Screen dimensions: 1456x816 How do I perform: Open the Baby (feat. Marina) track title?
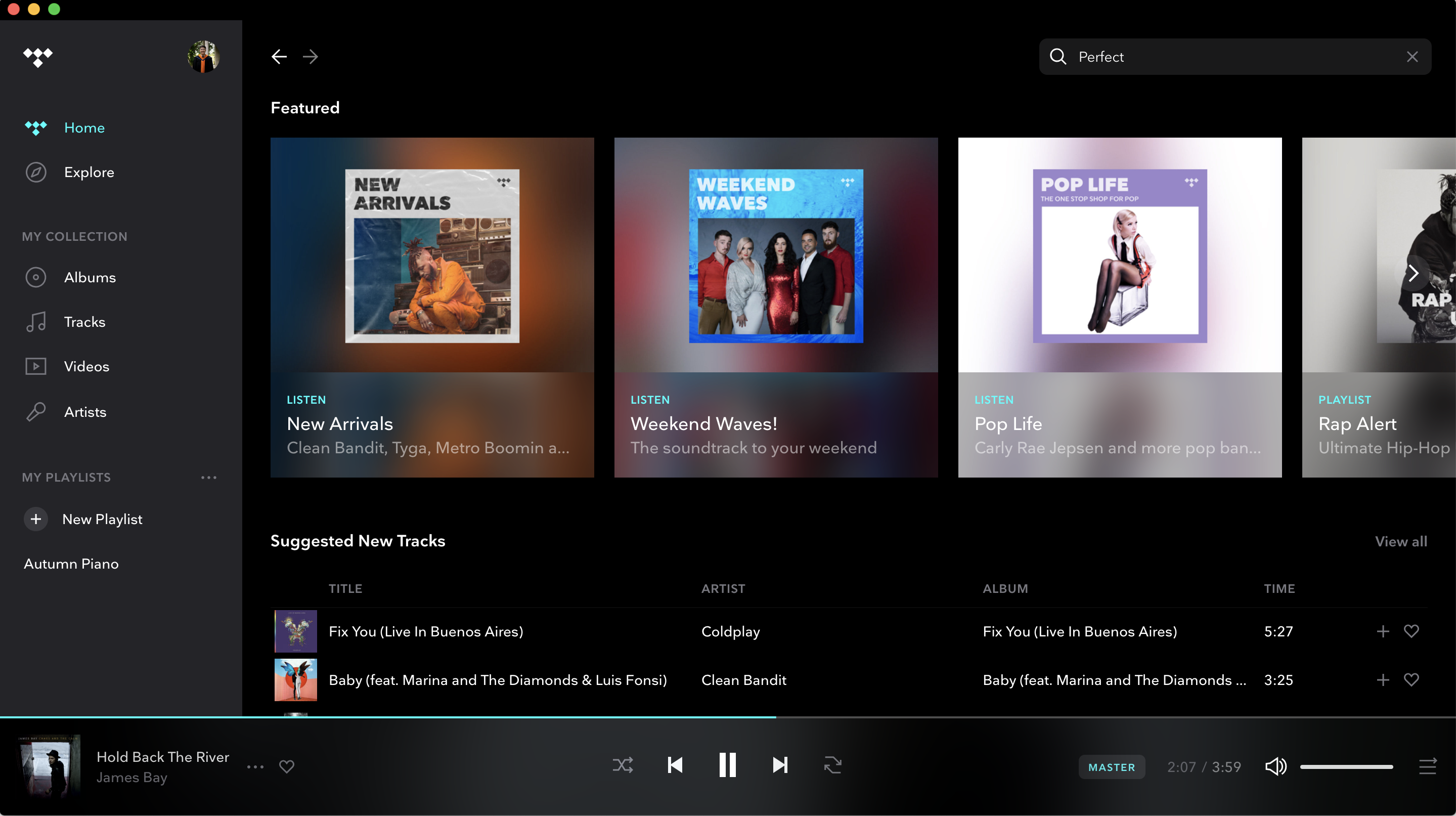pos(498,680)
